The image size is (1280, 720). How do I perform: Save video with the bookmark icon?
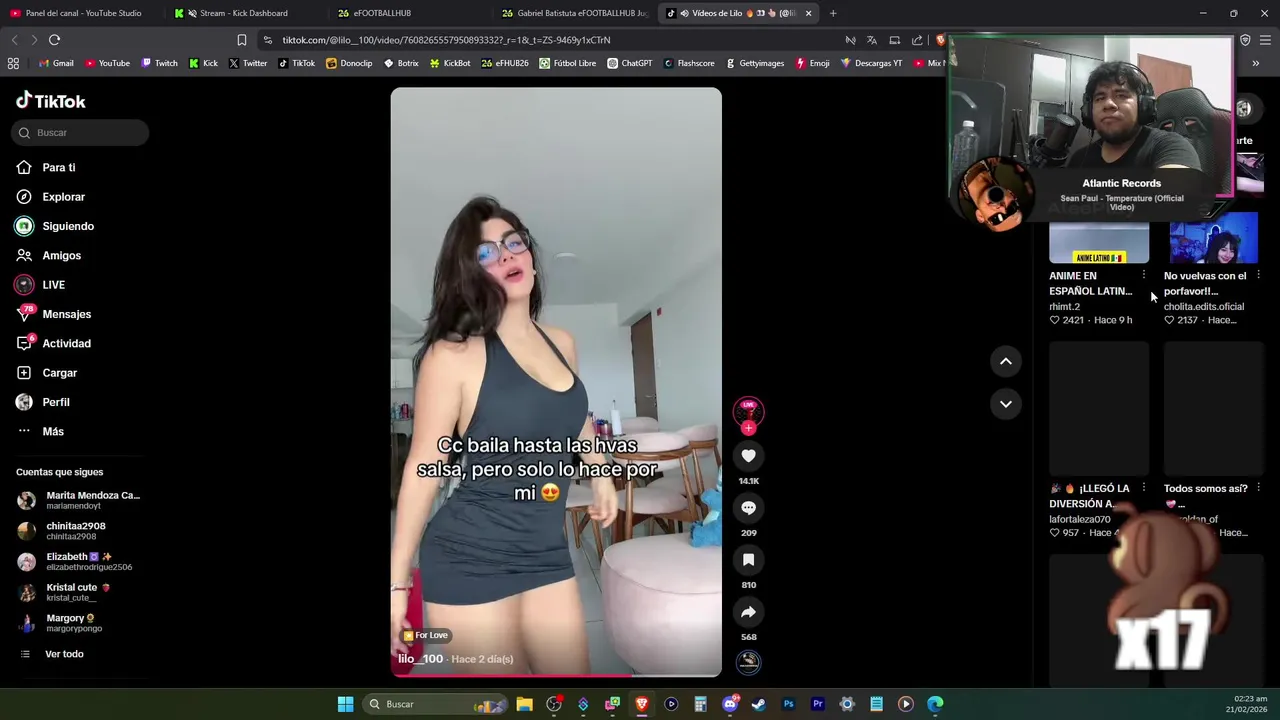748,560
